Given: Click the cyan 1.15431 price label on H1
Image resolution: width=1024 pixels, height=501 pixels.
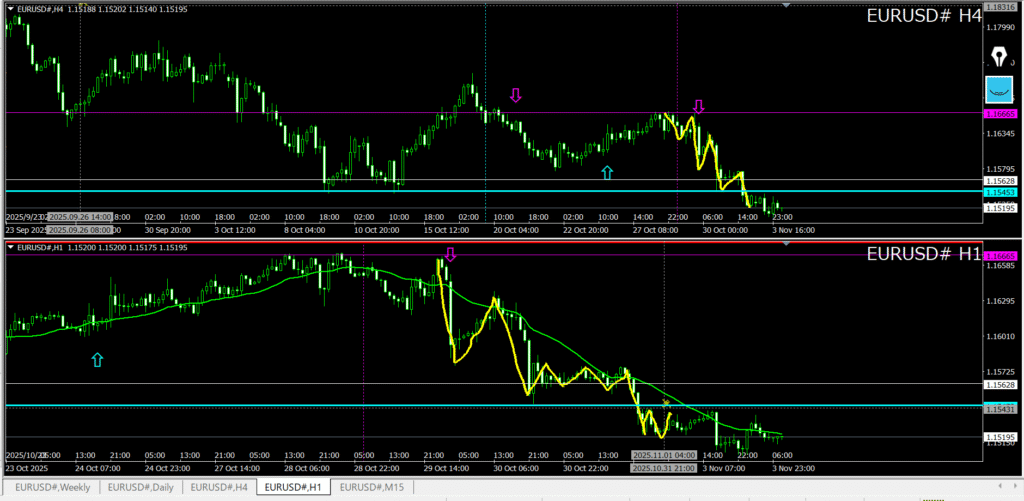Looking at the screenshot, I should 1000,409.
